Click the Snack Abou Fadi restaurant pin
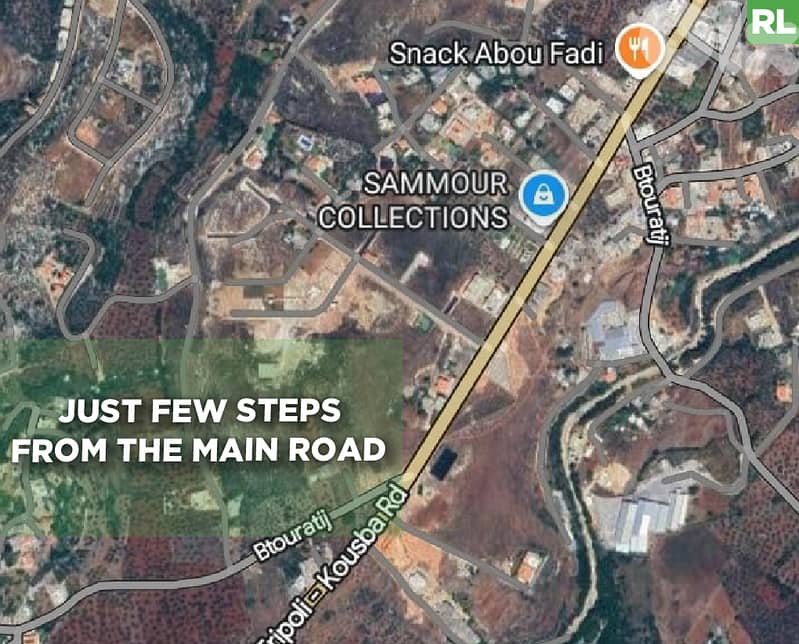Viewport: 799px width, 644px height. click(640, 49)
